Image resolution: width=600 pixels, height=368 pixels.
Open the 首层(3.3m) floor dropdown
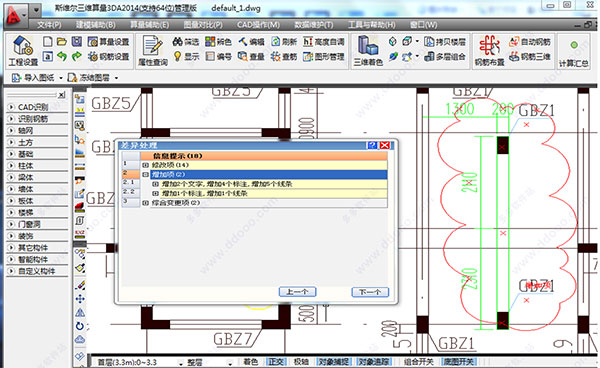click(139, 362)
